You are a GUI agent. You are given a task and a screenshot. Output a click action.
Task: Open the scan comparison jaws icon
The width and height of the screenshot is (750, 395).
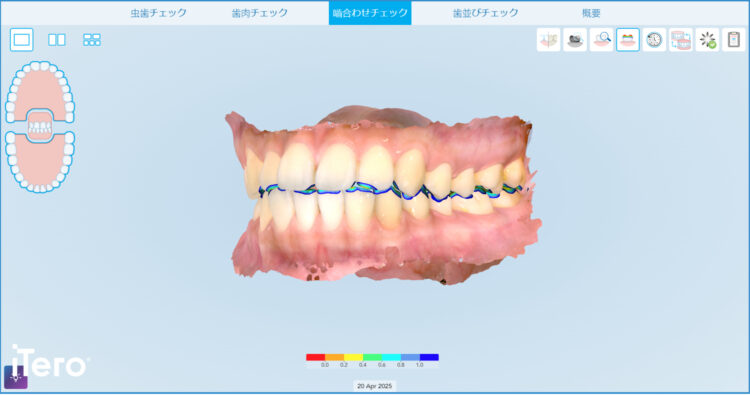click(x=681, y=40)
